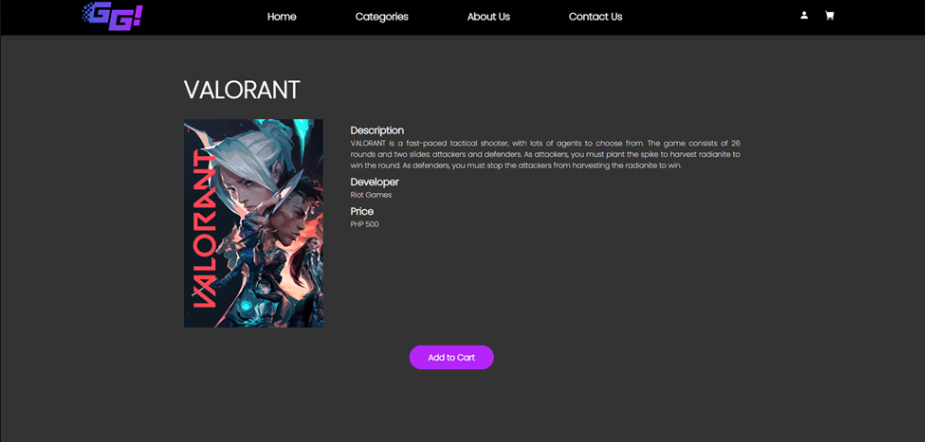Viewport: 925px width, 442px height.
Task: Click the Developer heading
Action: (x=375, y=182)
